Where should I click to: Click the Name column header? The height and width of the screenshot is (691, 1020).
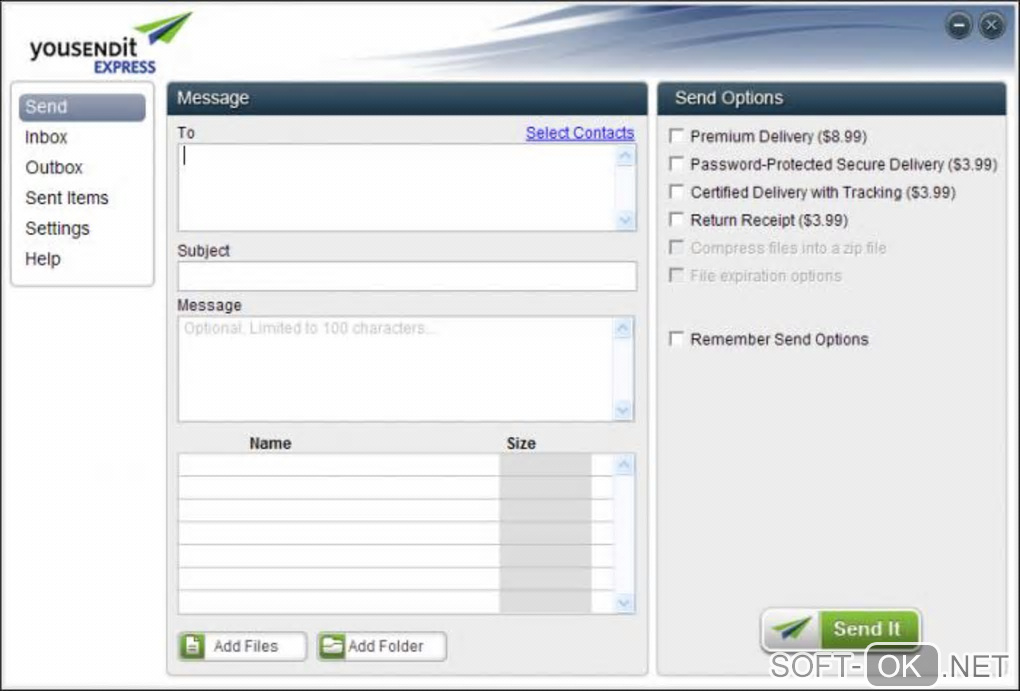(x=271, y=444)
